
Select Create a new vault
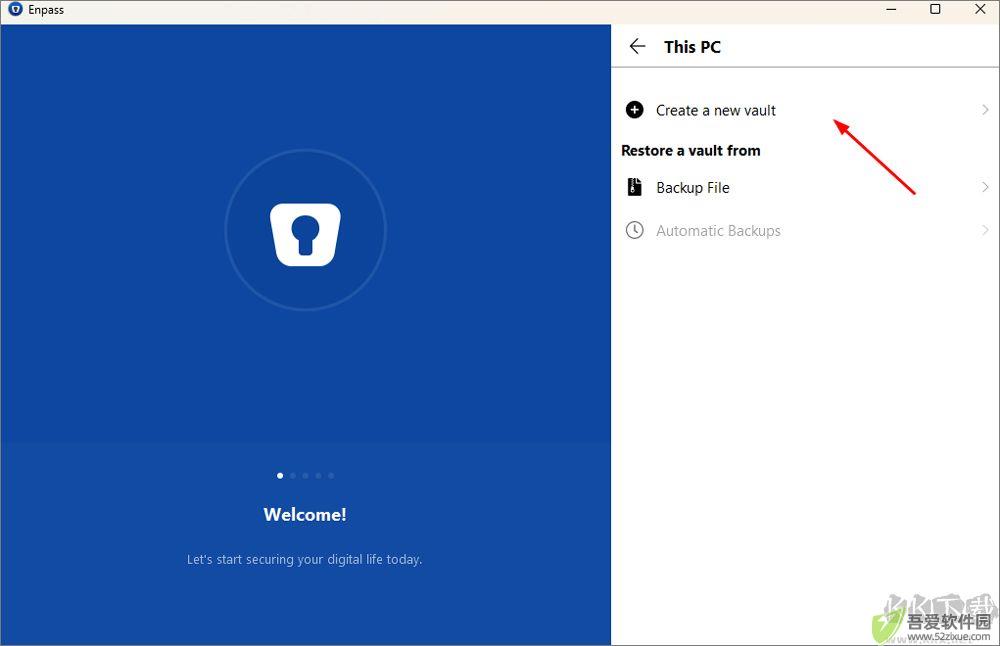point(805,110)
